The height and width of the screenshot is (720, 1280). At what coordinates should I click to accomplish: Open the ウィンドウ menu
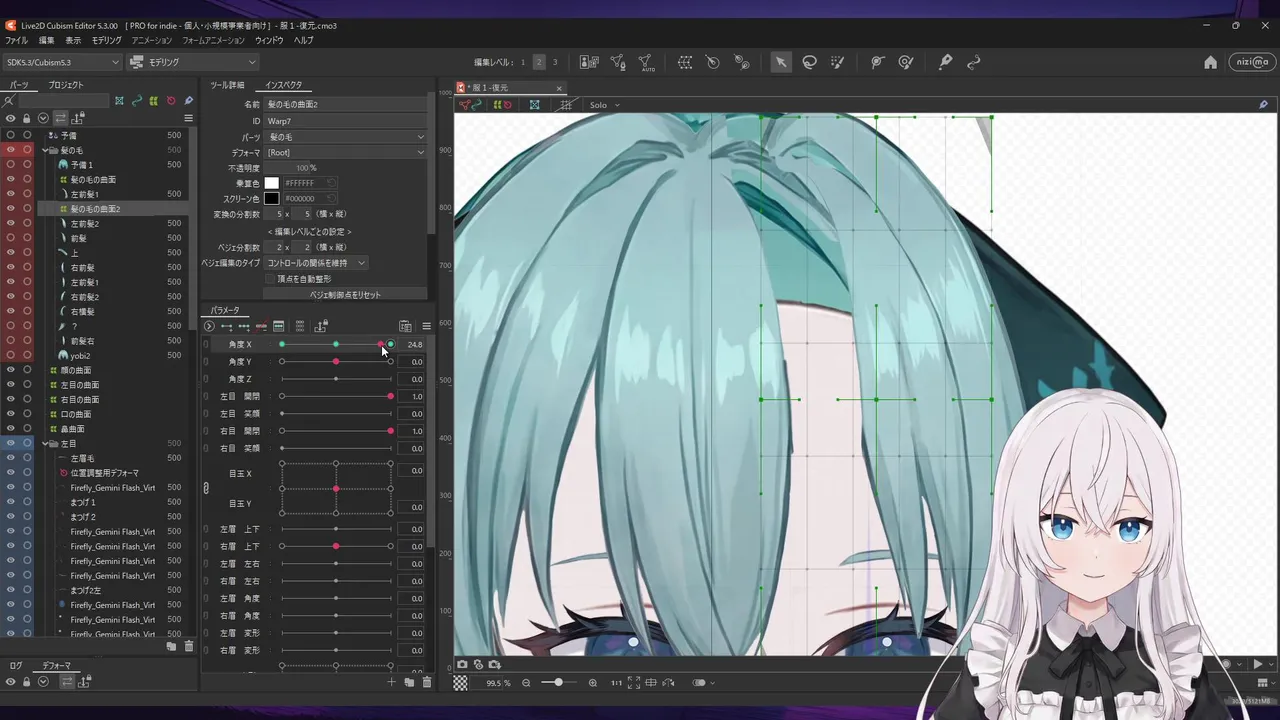(269, 40)
